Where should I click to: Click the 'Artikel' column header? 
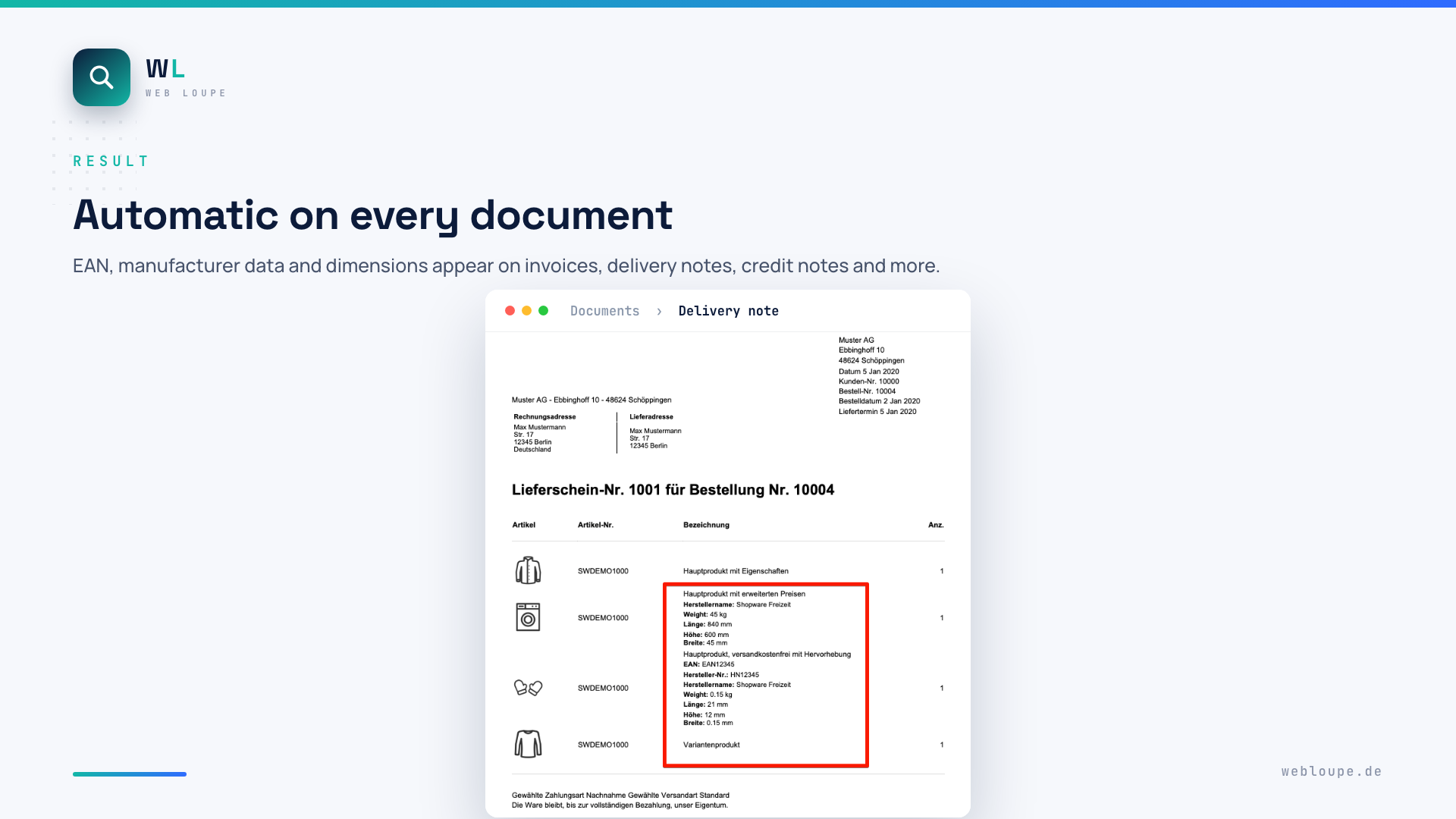pos(523,525)
